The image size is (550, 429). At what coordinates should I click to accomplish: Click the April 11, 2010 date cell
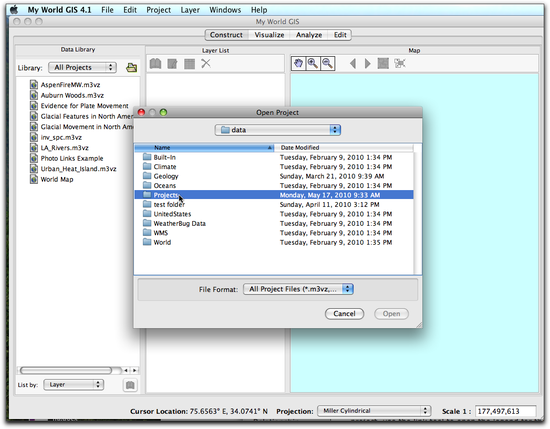pyautogui.click(x=329, y=205)
